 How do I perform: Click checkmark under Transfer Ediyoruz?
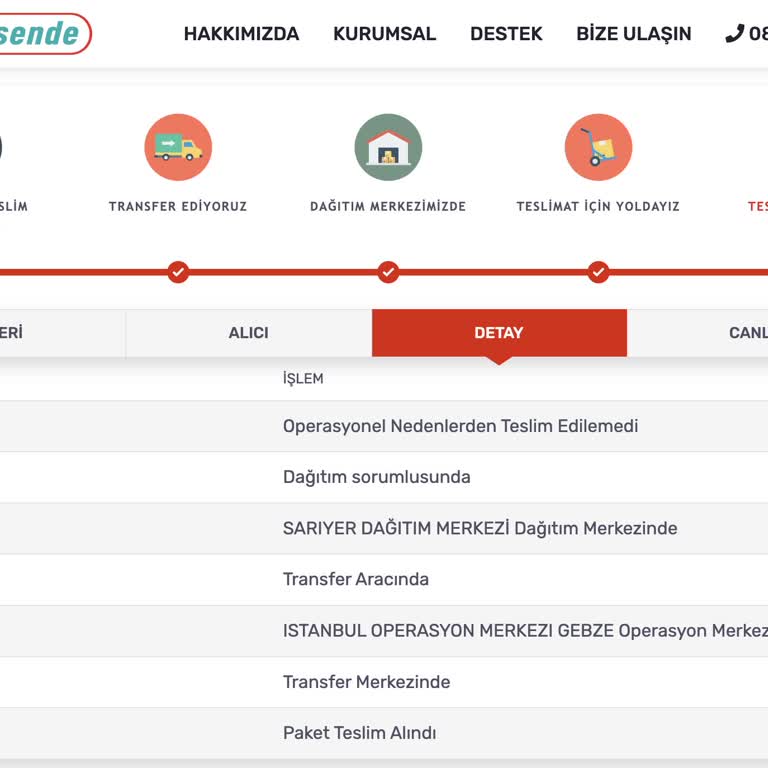178,272
